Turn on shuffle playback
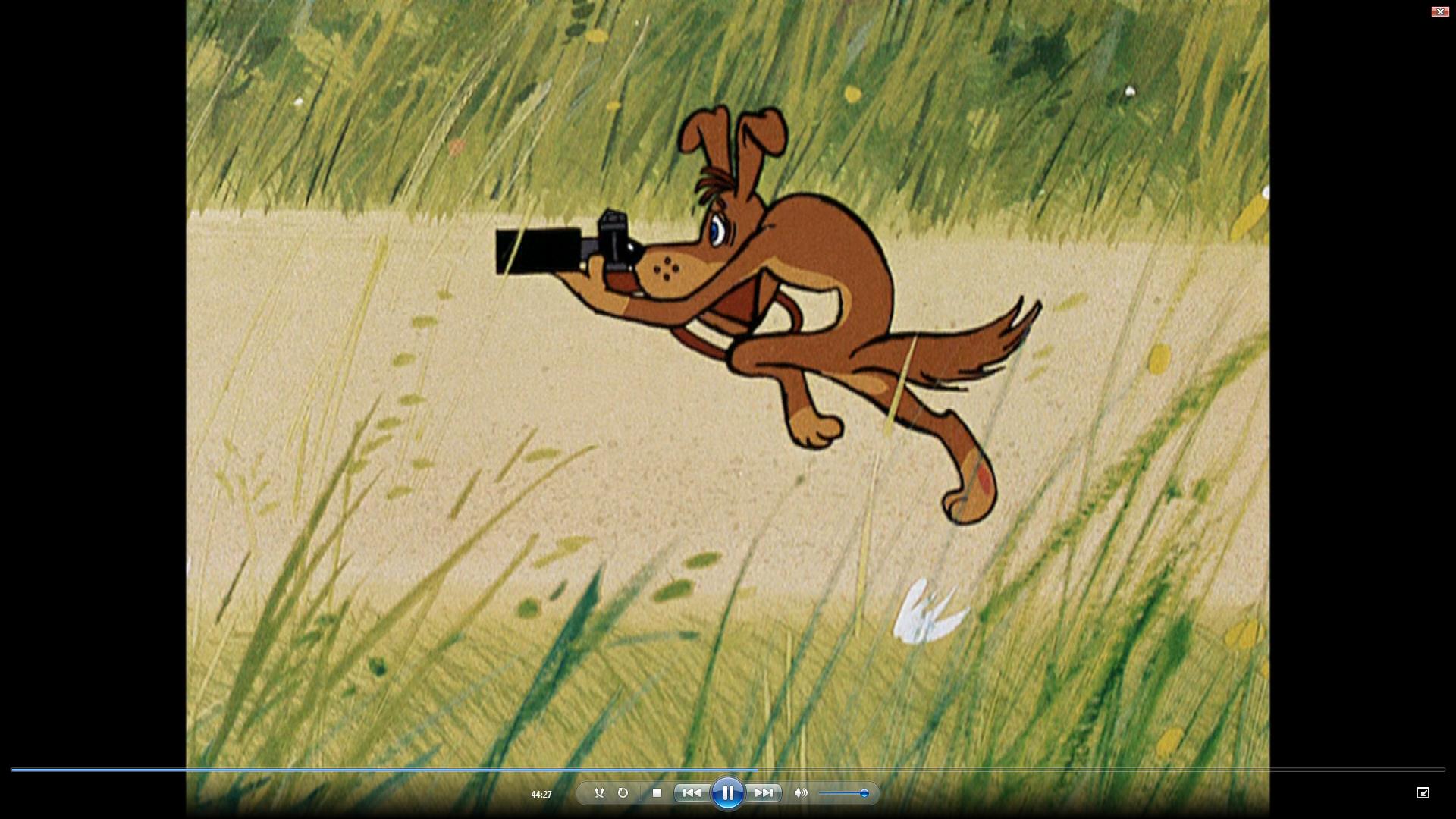Screen dimensions: 1456x819 [x=599, y=793]
